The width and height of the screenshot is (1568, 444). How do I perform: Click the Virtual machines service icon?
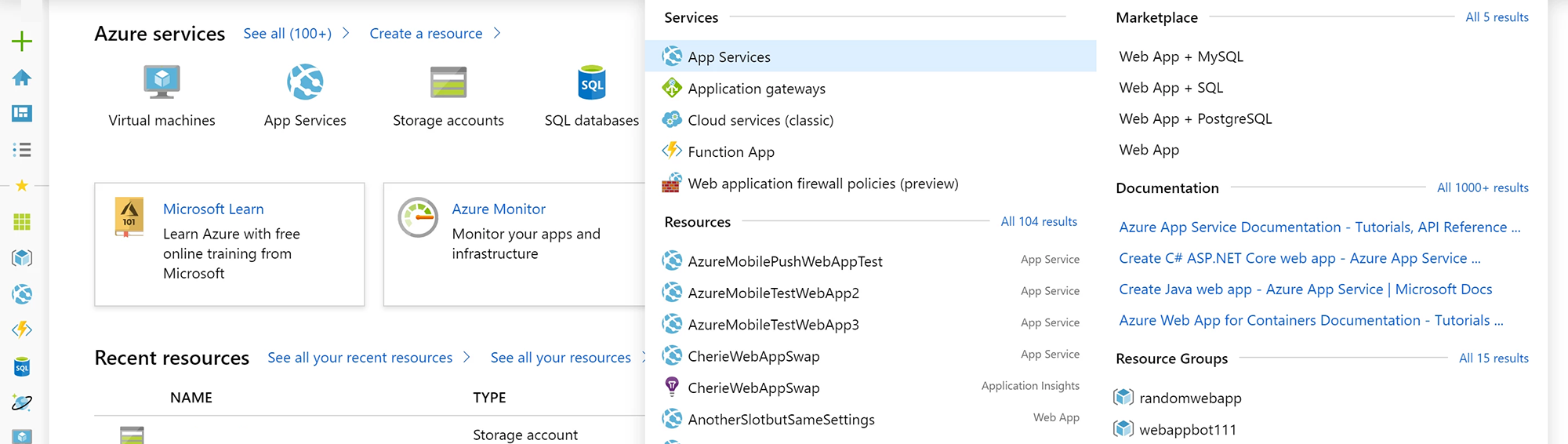162,82
